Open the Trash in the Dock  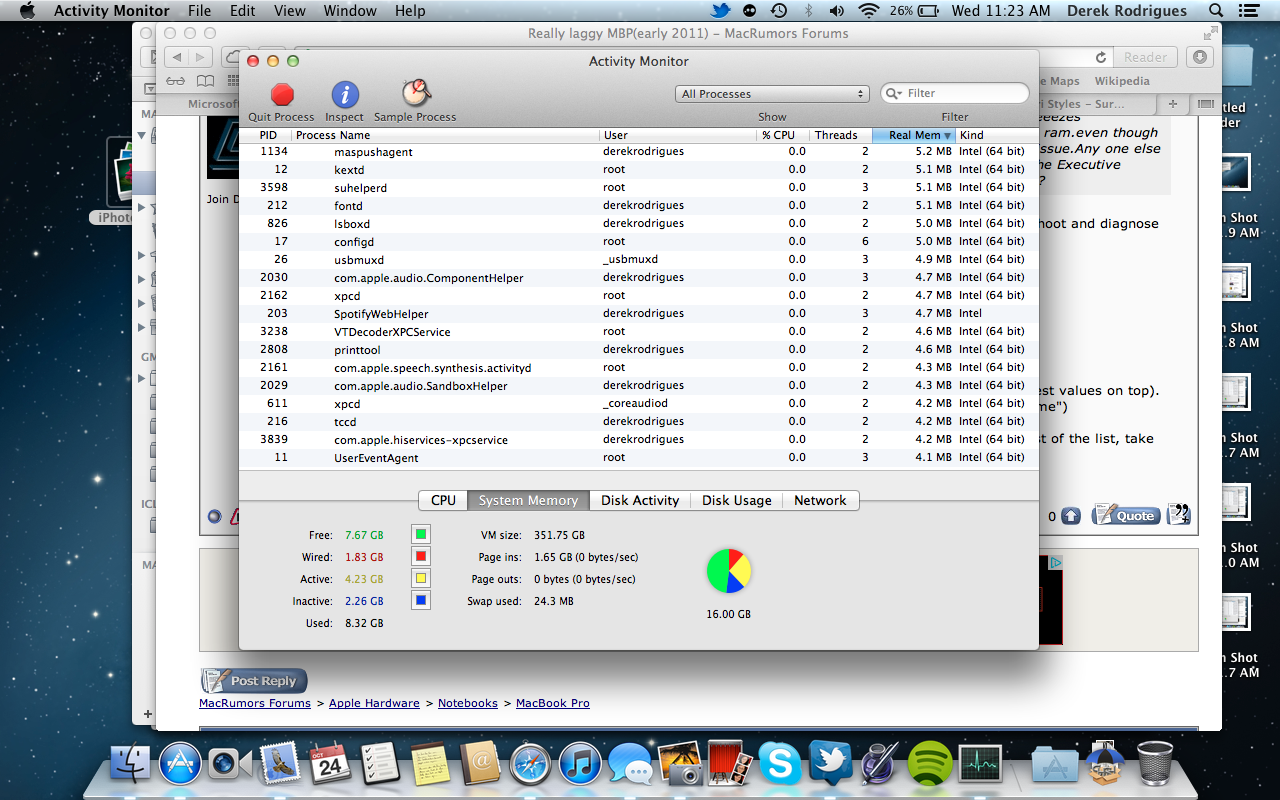[1155, 765]
